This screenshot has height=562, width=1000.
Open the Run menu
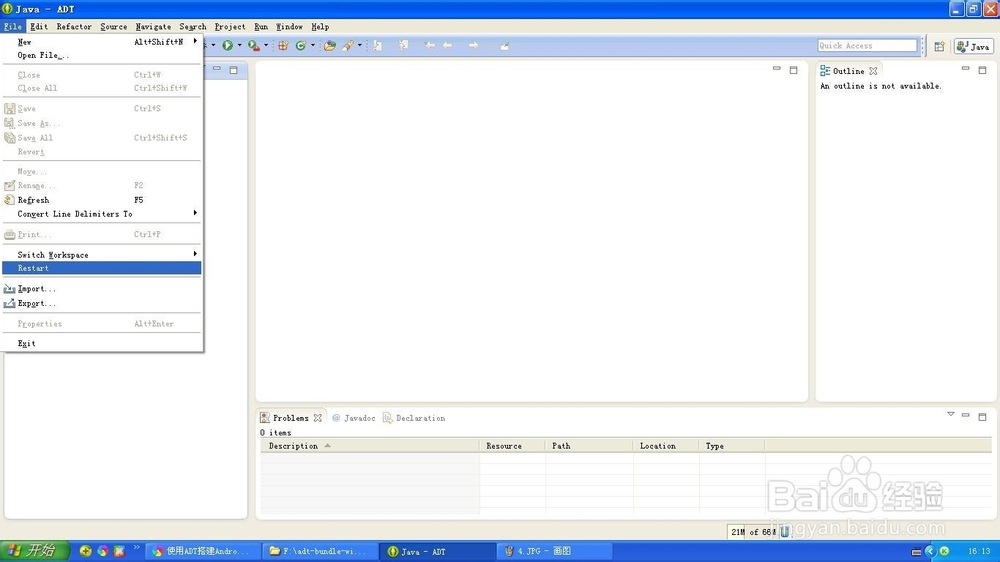coord(261,27)
